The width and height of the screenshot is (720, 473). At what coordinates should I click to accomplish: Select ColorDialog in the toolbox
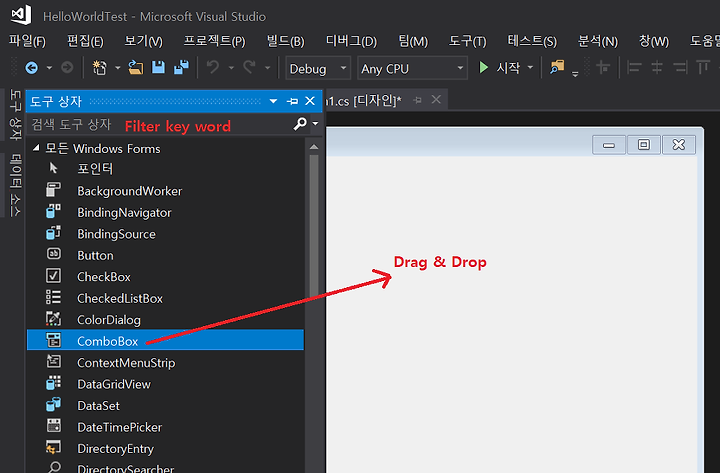tap(165, 320)
